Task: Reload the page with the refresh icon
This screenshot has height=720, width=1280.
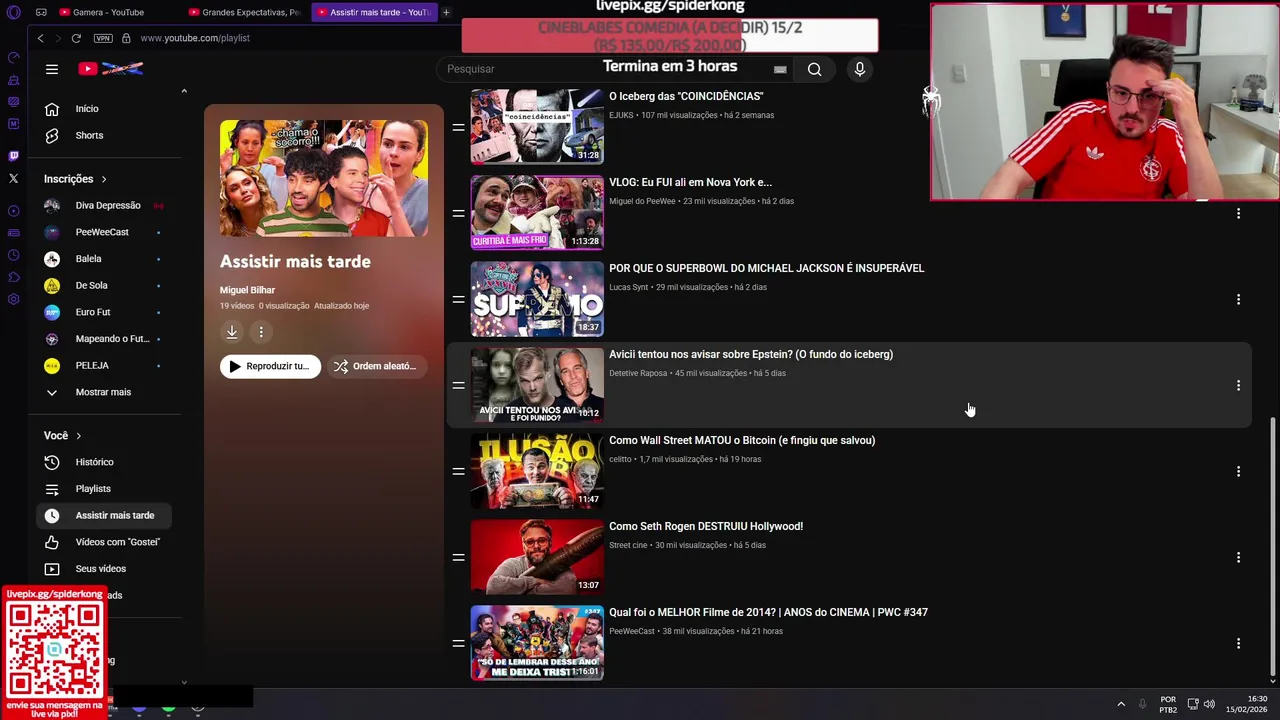Action: pos(76,38)
